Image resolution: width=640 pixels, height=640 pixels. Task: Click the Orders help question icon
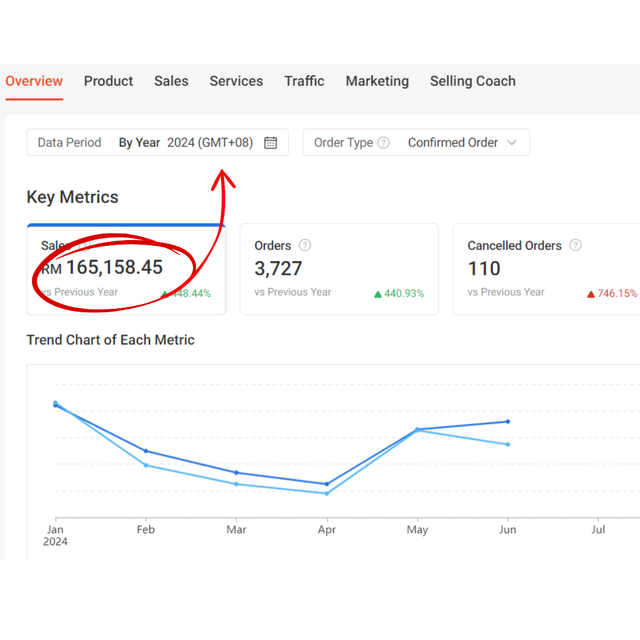point(304,245)
